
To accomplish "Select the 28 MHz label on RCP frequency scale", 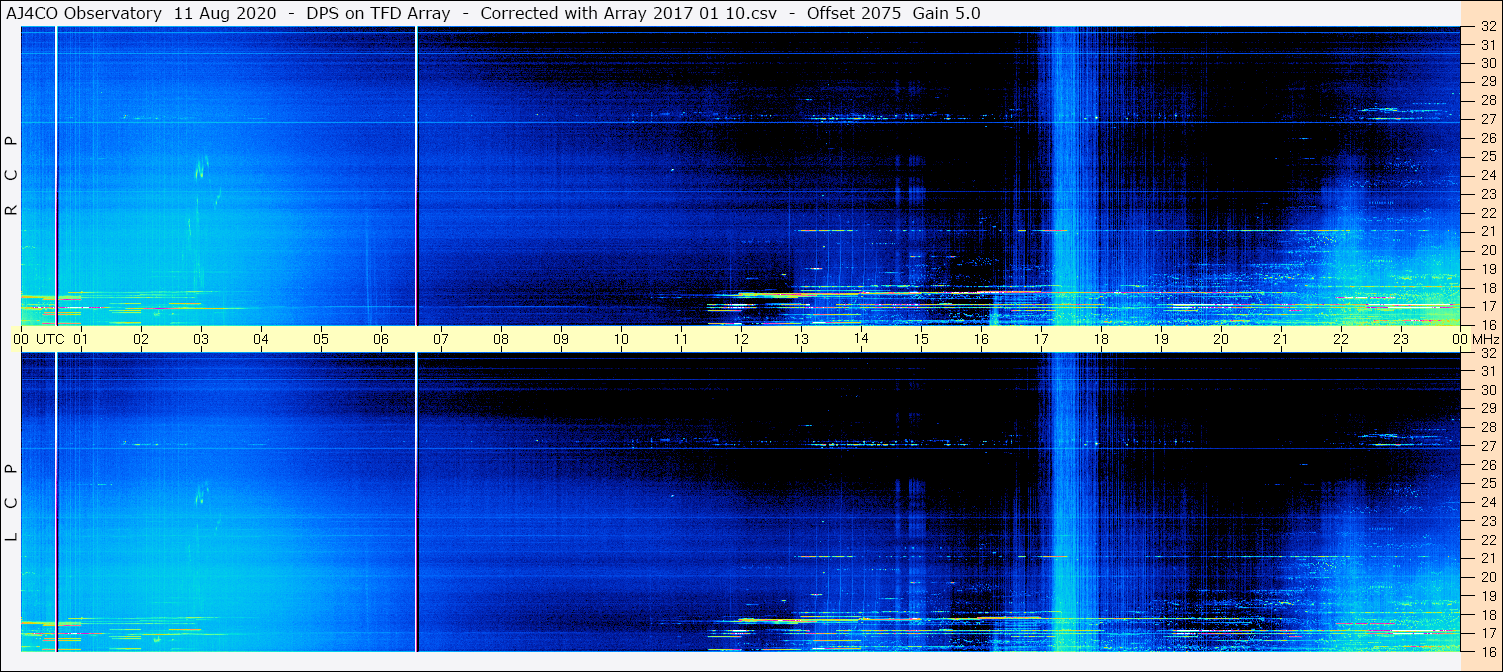I will pyautogui.click(x=1487, y=100).
